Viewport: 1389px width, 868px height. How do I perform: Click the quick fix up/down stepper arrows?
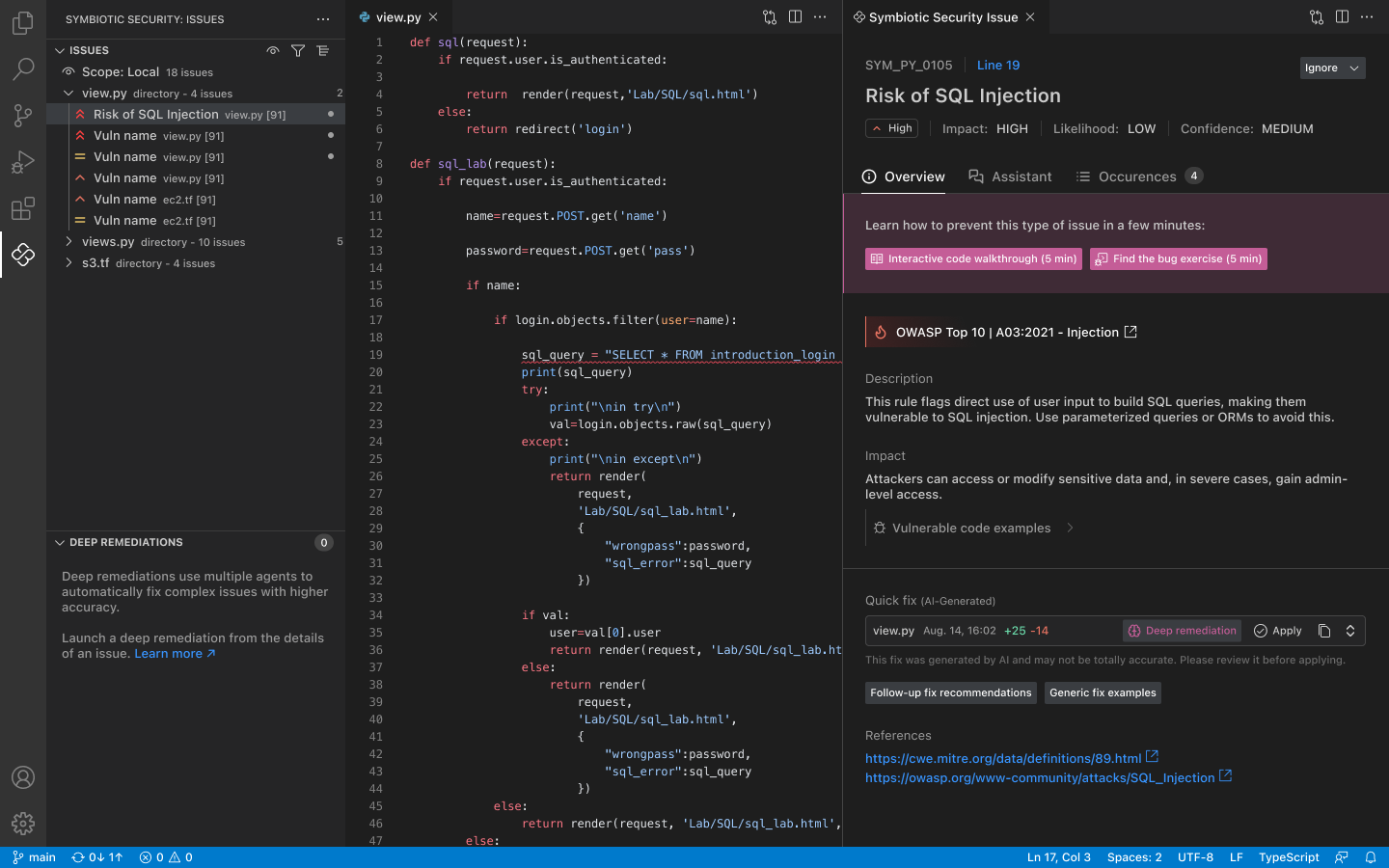(x=1350, y=631)
